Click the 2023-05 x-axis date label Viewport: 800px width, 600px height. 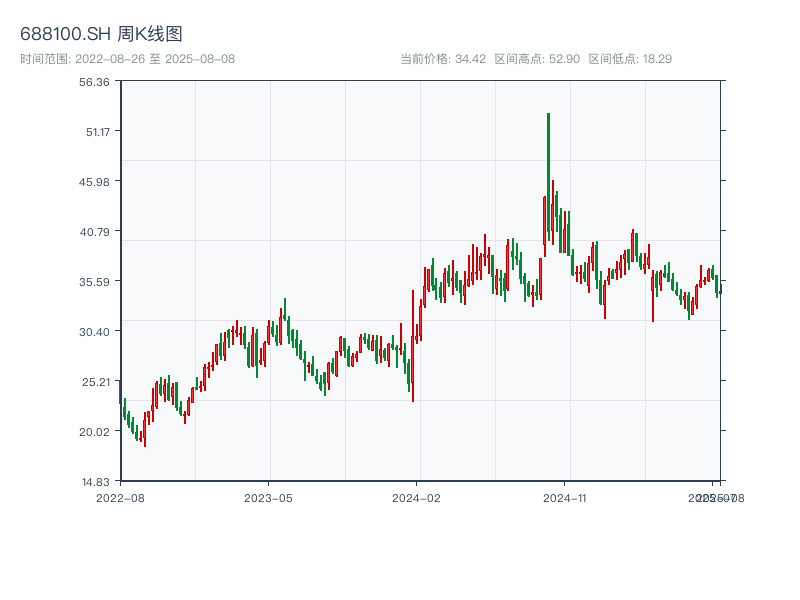coord(269,497)
